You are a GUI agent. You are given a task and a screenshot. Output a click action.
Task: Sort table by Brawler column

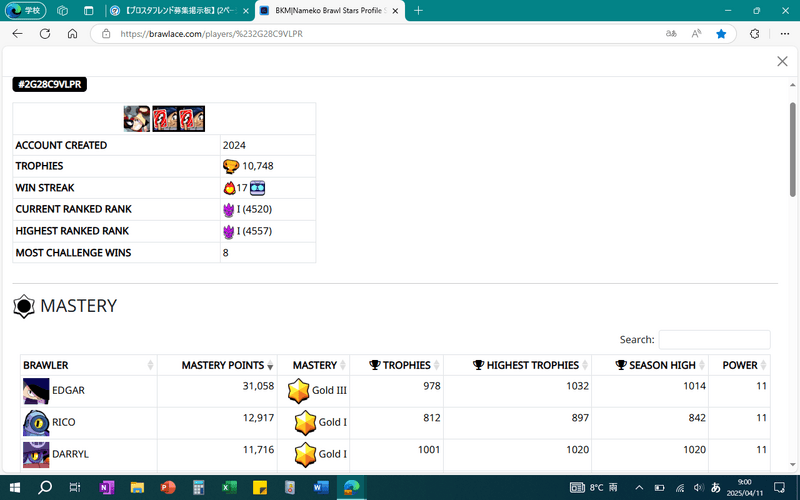[88, 365]
